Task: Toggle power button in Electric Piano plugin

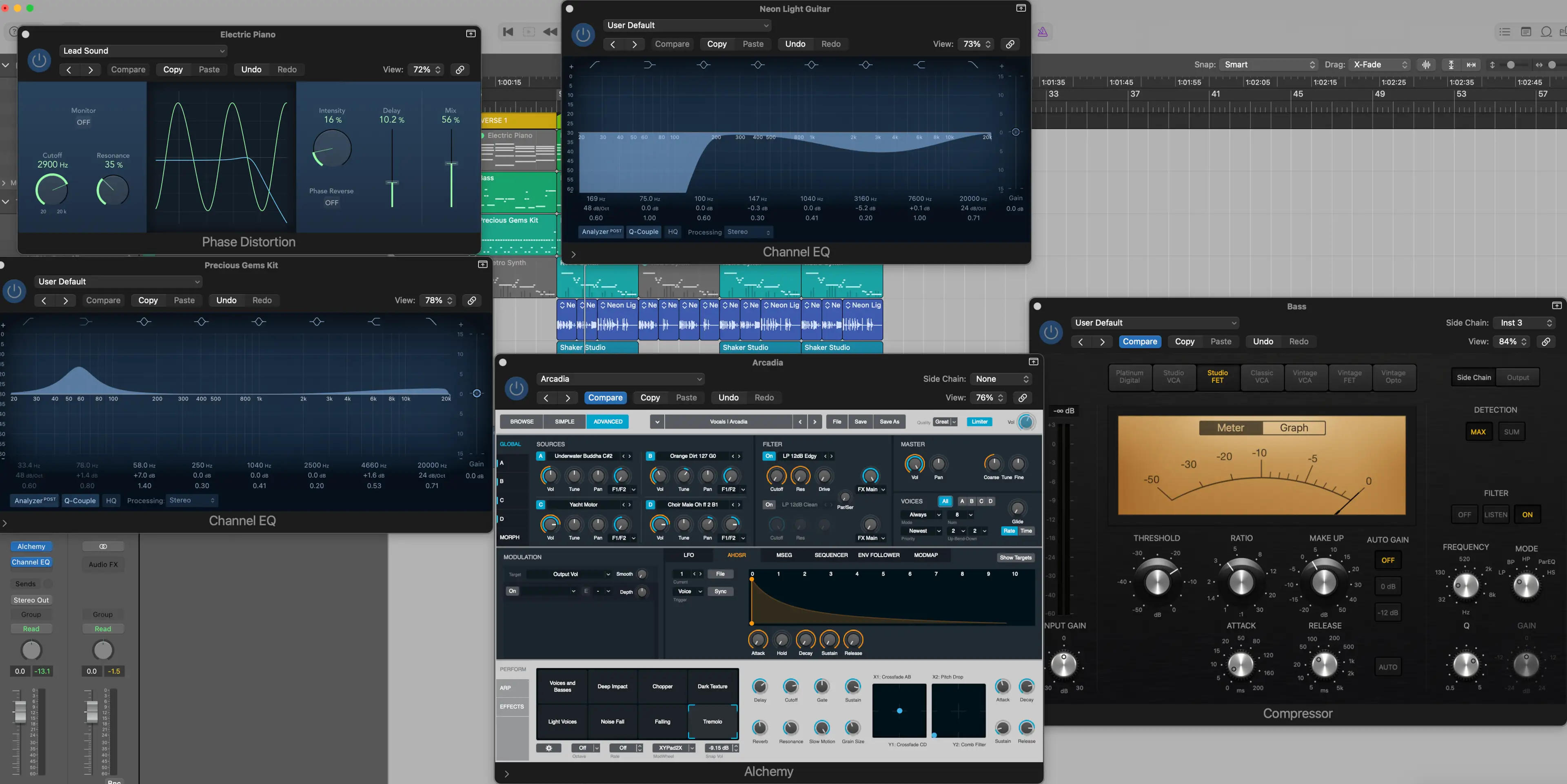Action: coord(40,60)
